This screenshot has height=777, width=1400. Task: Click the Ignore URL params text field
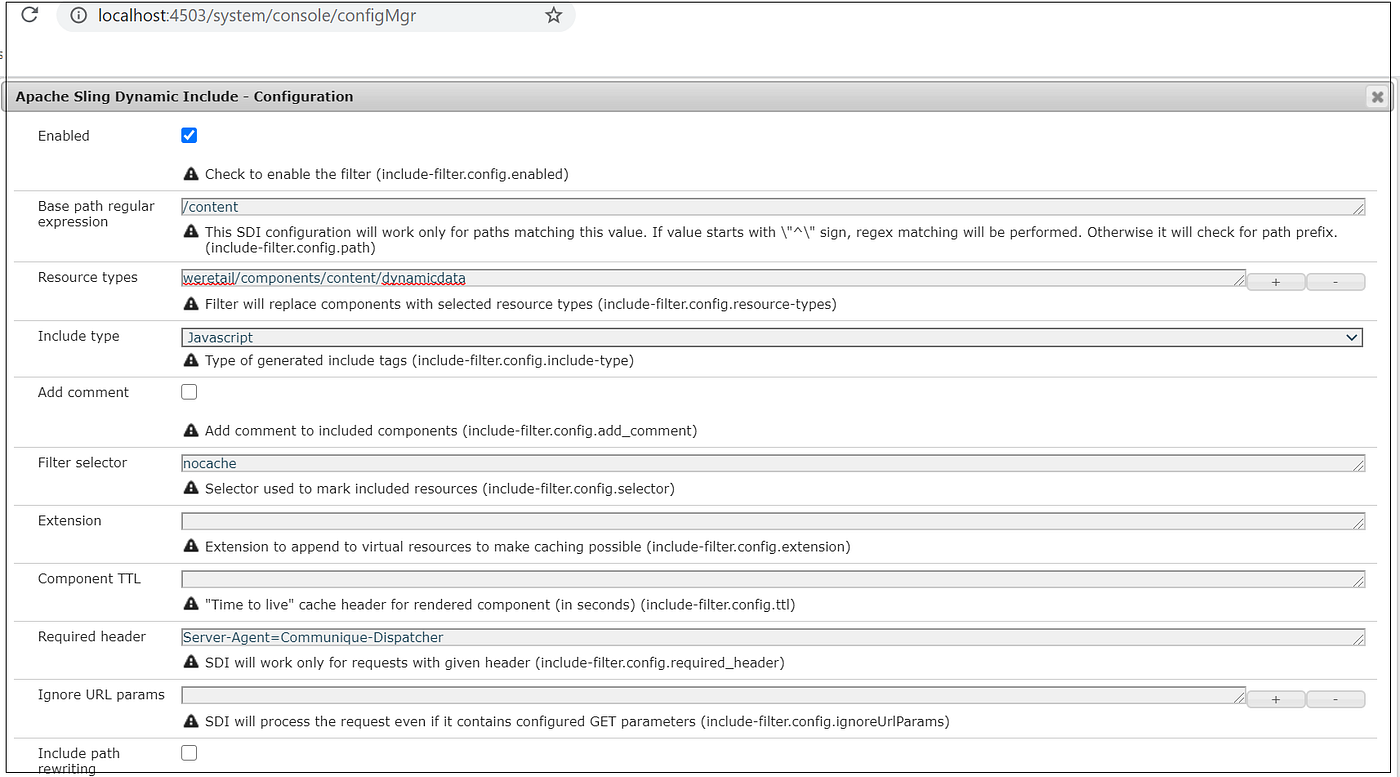[x=713, y=695]
